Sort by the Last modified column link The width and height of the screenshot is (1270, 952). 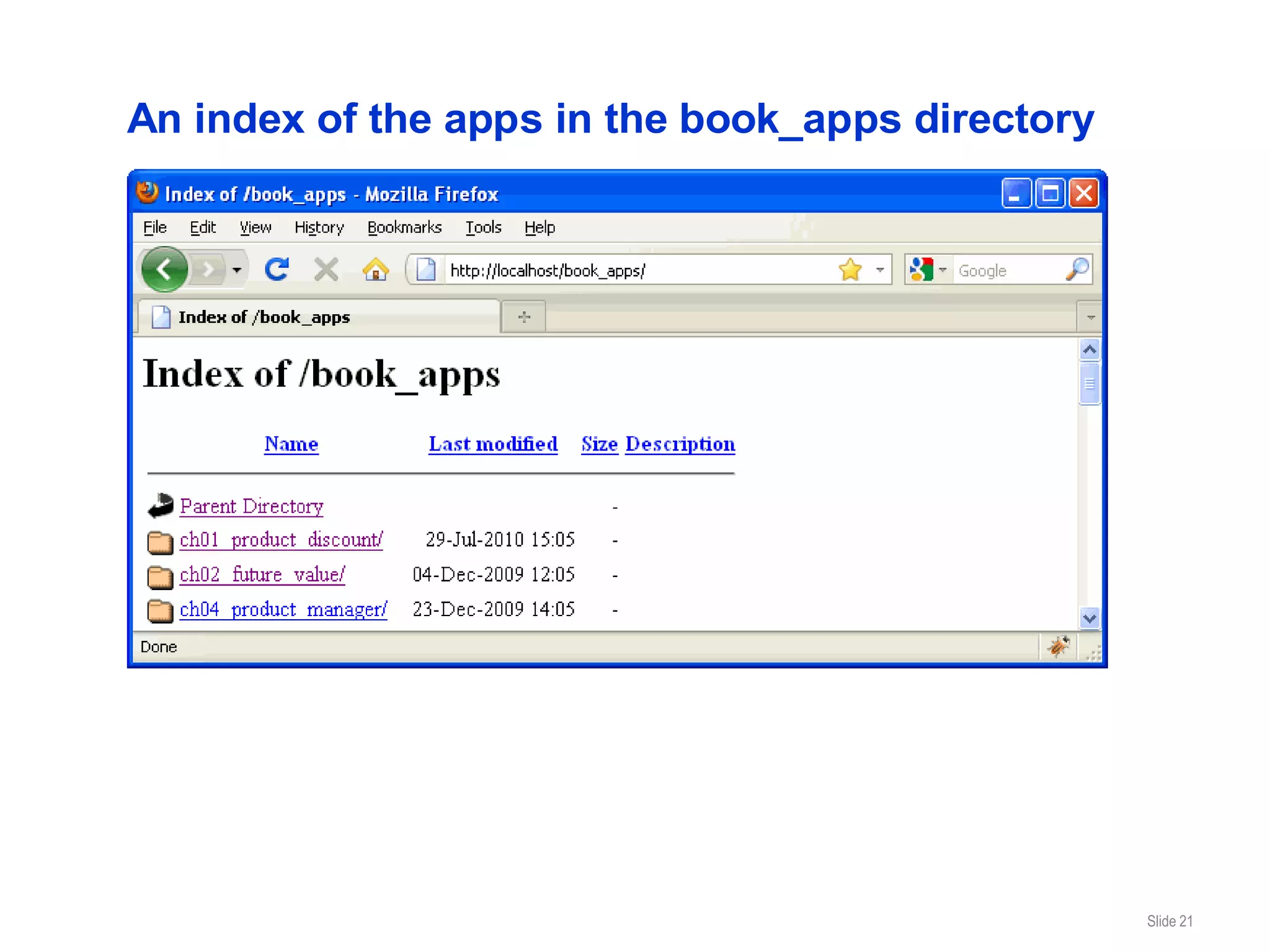pyautogui.click(x=493, y=444)
